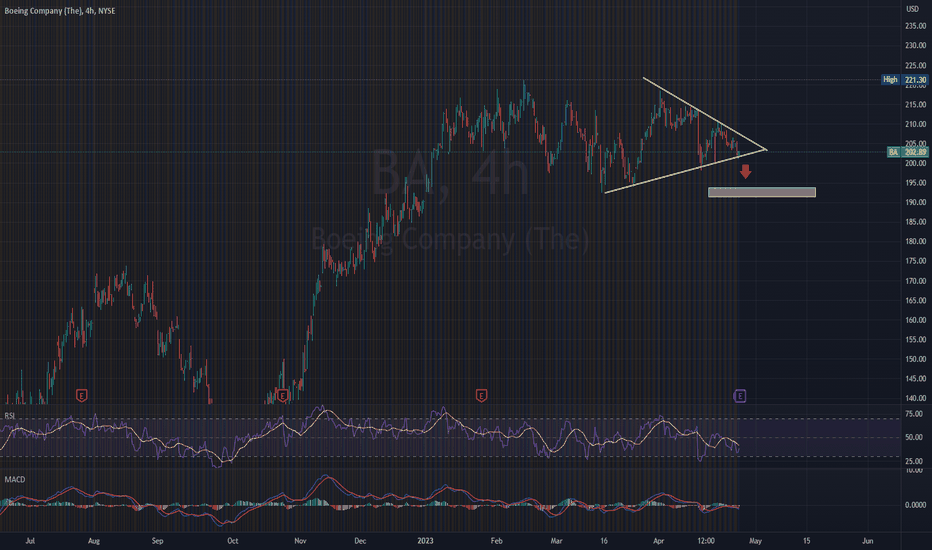Click the 150.00 price axis label
This screenshot has width=932, height=550.
[915, 359]
